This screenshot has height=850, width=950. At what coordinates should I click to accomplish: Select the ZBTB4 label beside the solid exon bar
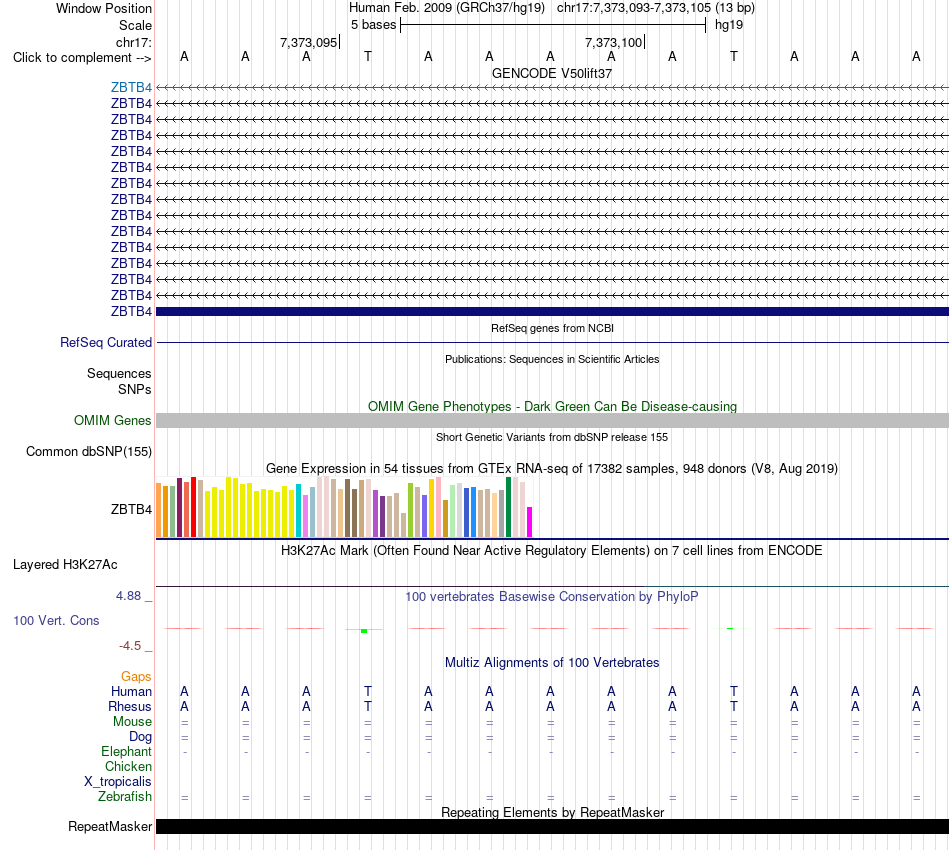click(131, 311)
